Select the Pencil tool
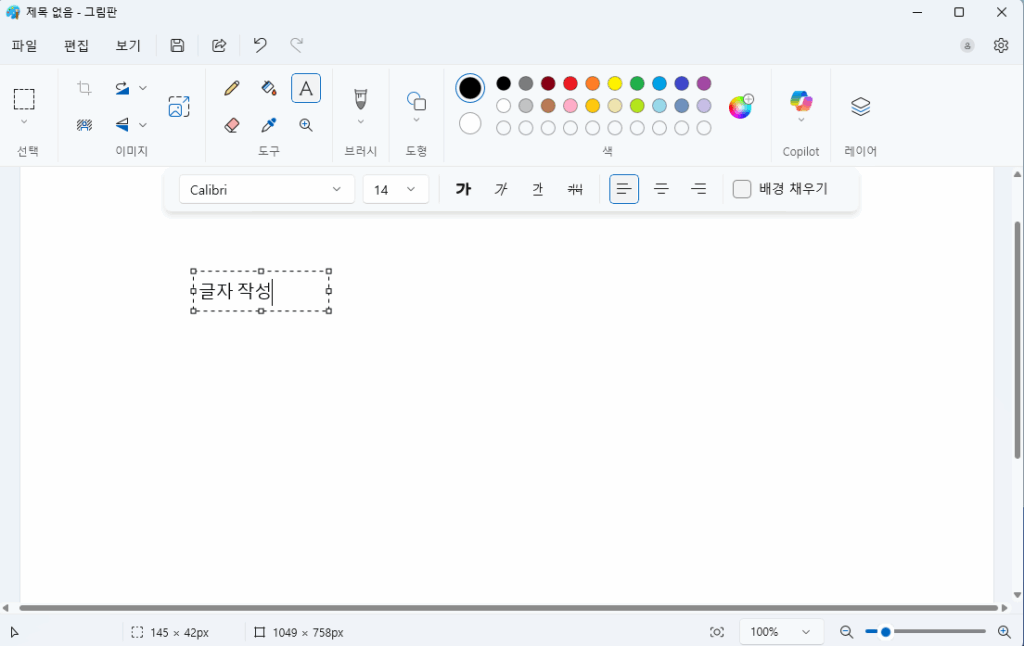This screenshot has width=1024, height=646. point(231,88)
